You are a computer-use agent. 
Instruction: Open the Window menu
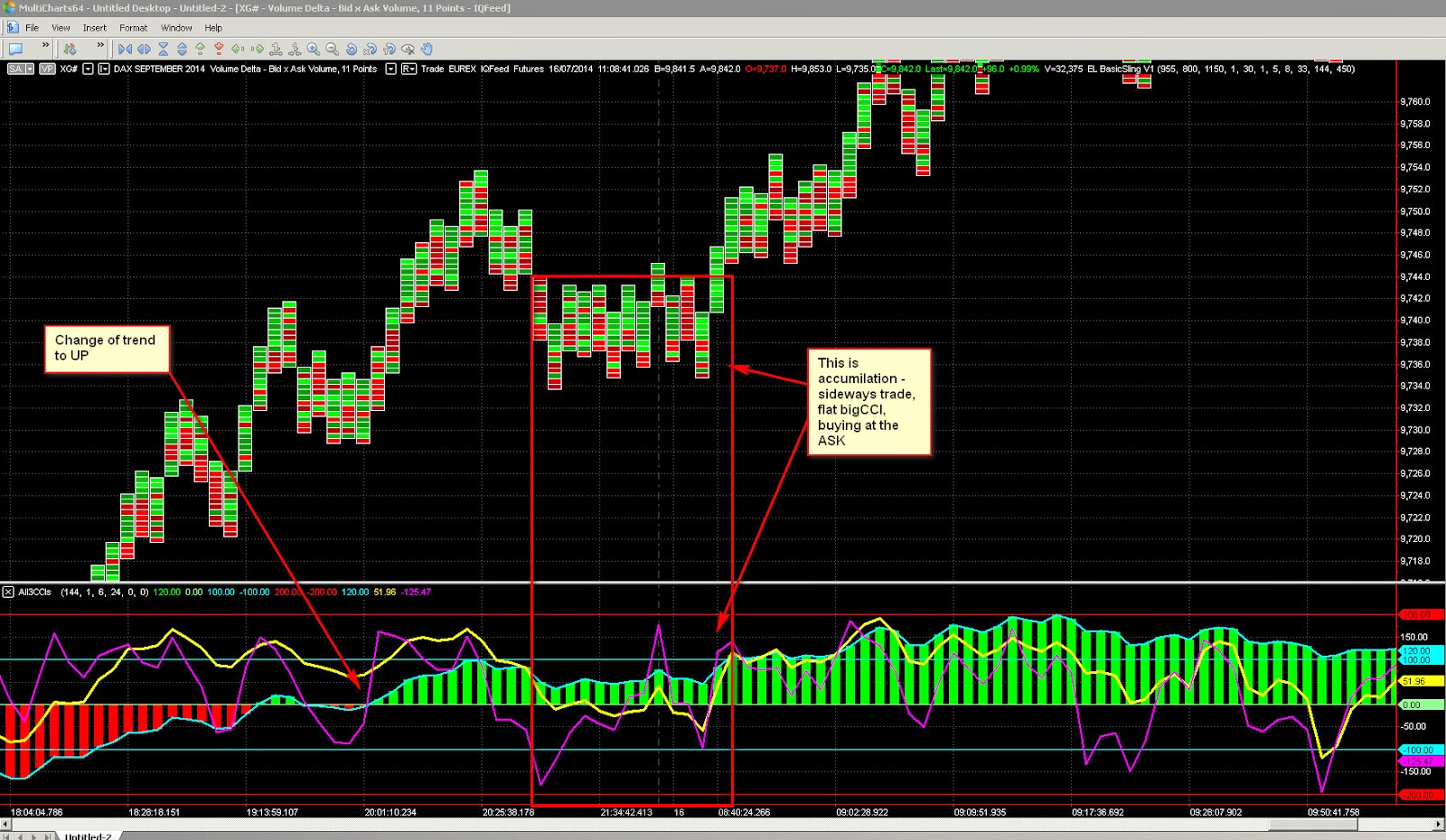click(176, 28)
